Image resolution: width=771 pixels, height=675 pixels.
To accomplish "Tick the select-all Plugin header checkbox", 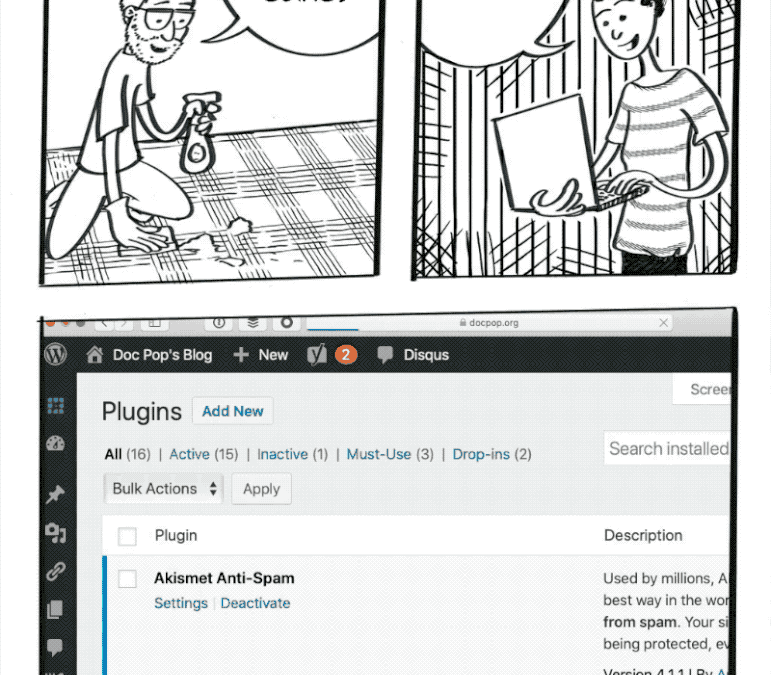I will pyautogui.click(x=127, y=537).
